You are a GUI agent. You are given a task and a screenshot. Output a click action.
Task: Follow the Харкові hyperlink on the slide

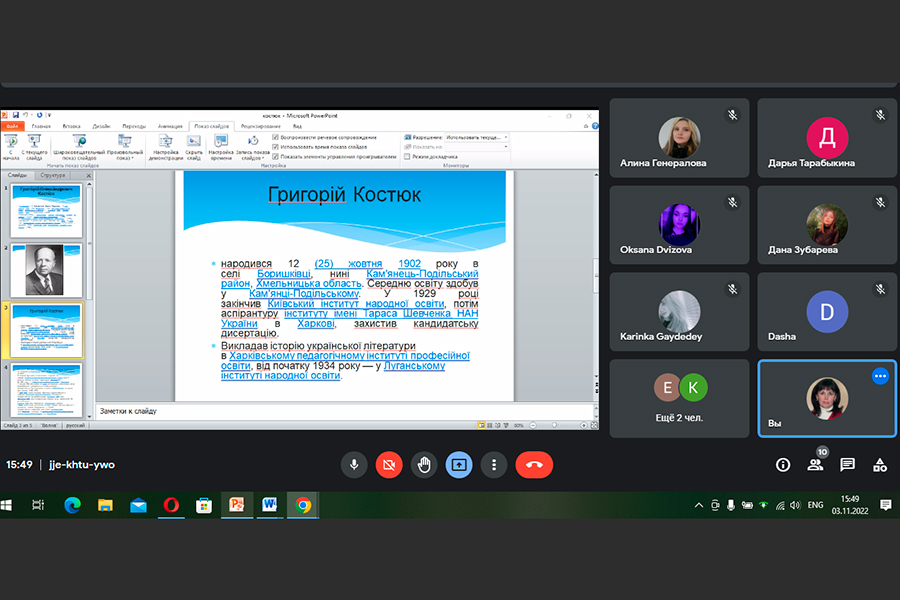click(316, 324)
